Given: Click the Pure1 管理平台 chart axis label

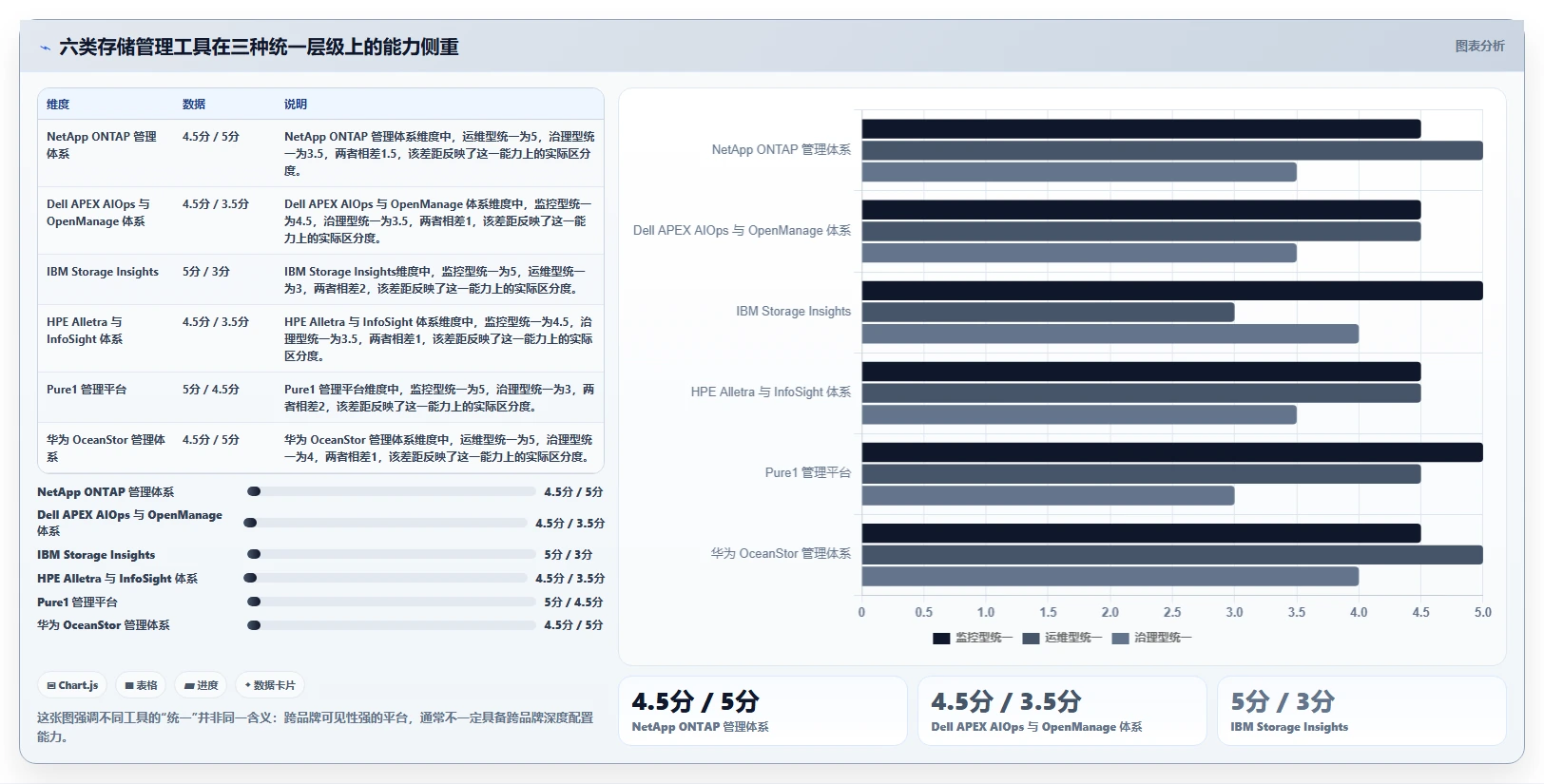Looking at the screenshot, I should tap(808, 472).
